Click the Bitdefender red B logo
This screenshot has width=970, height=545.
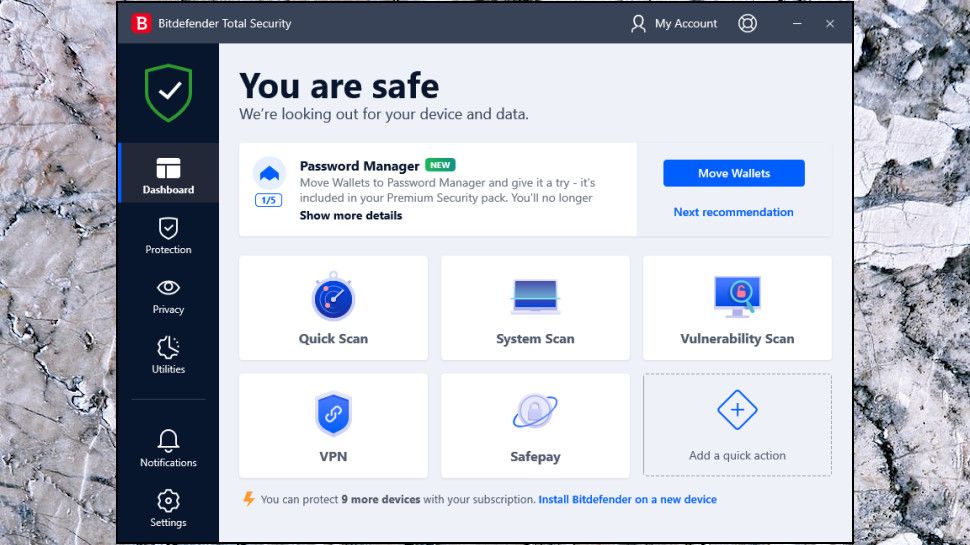pos(141,24)
